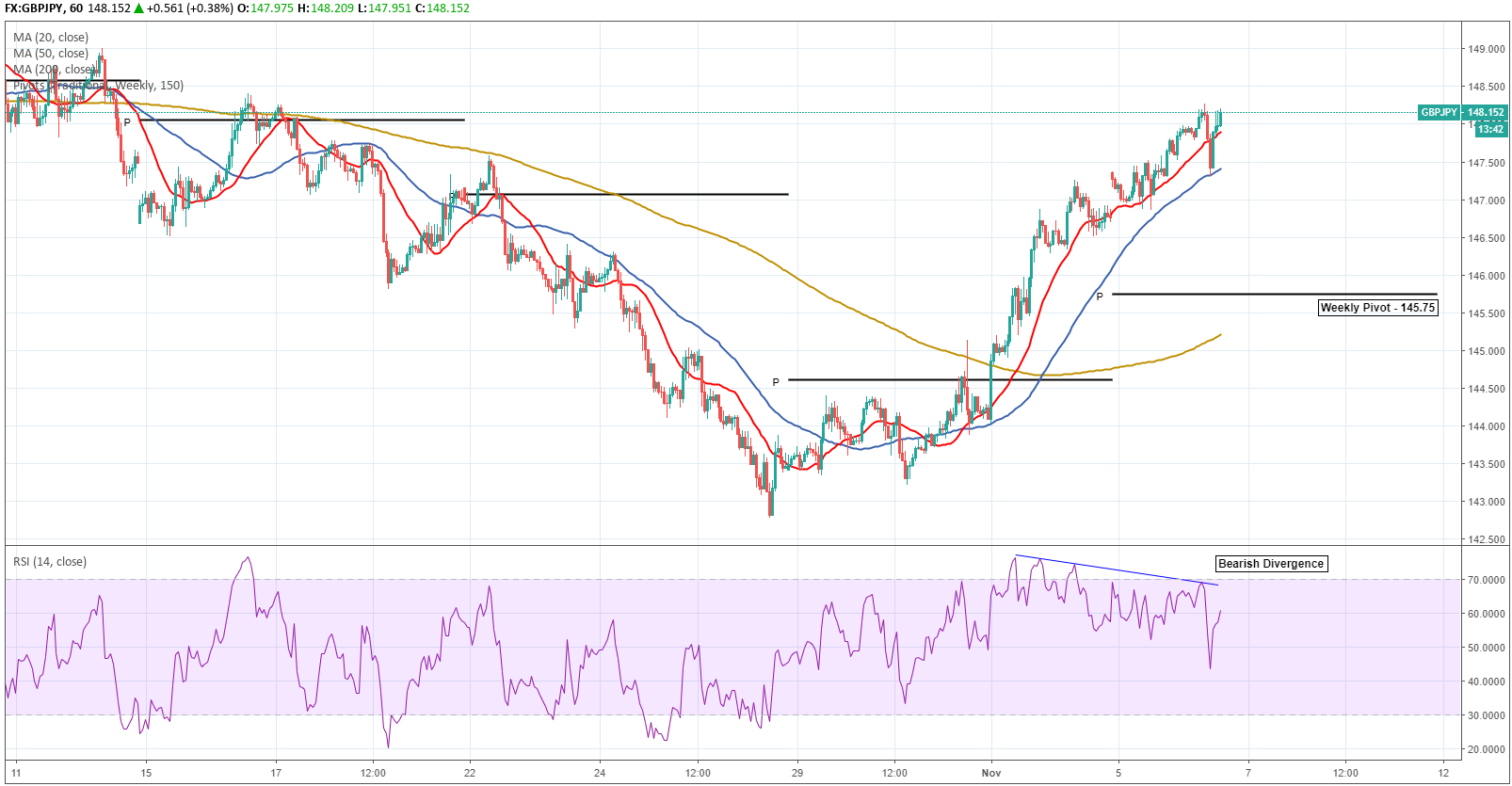Open the Pivots (Traditional, Weekly, 150) legend
Image resolution: width=1512 pixels, height=786 pixels.
[x=98, y=86]
